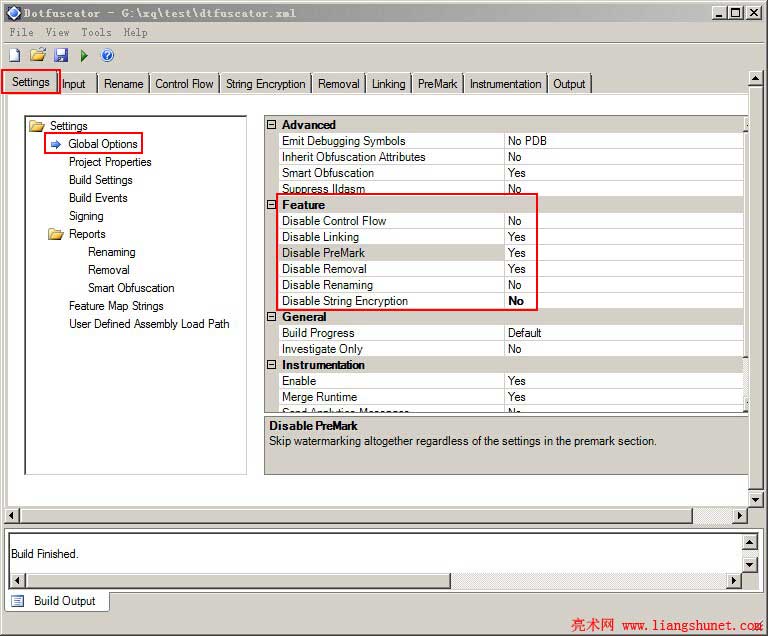The image size is (768, 636).
Task: Click the Settings root folder icon
Action: 37,126
